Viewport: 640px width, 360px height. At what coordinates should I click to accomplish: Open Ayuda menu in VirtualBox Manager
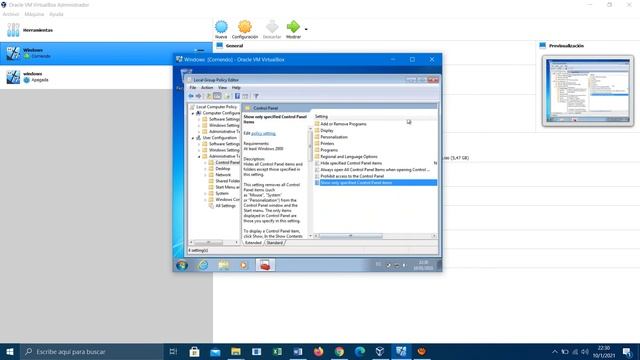pos(56,14)
